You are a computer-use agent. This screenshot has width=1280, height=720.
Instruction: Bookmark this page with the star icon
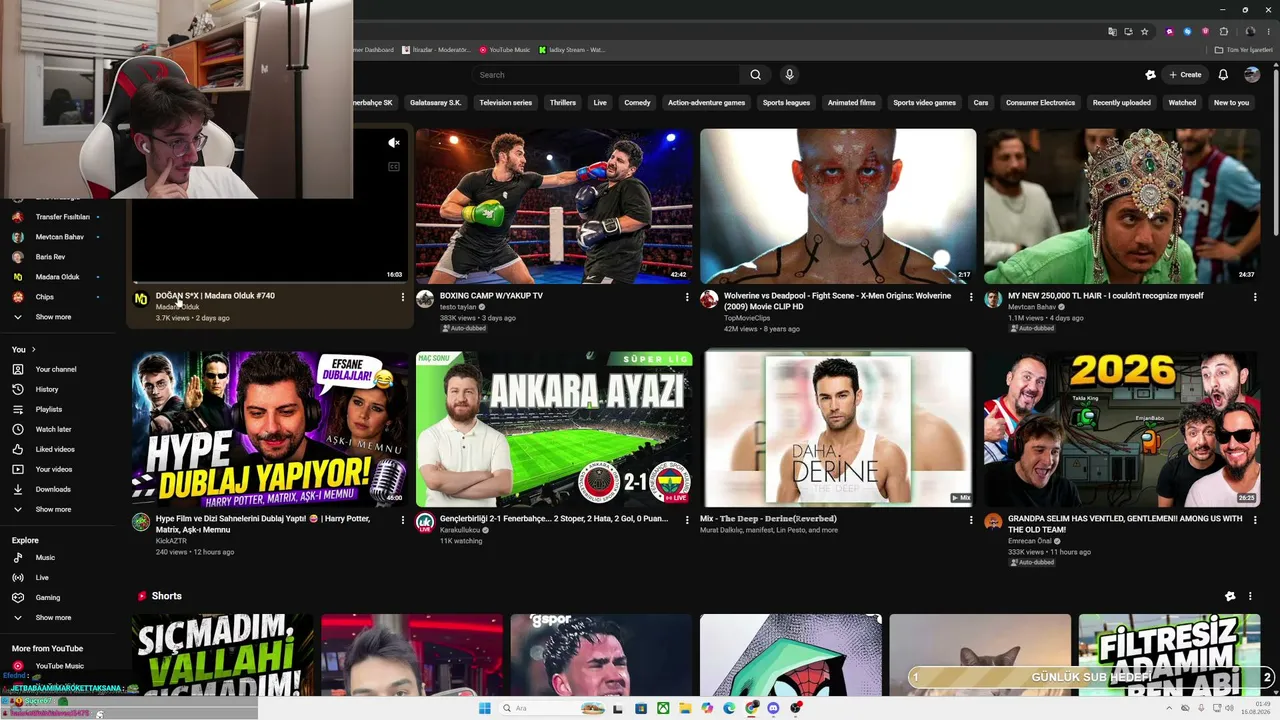[1145, 31]
